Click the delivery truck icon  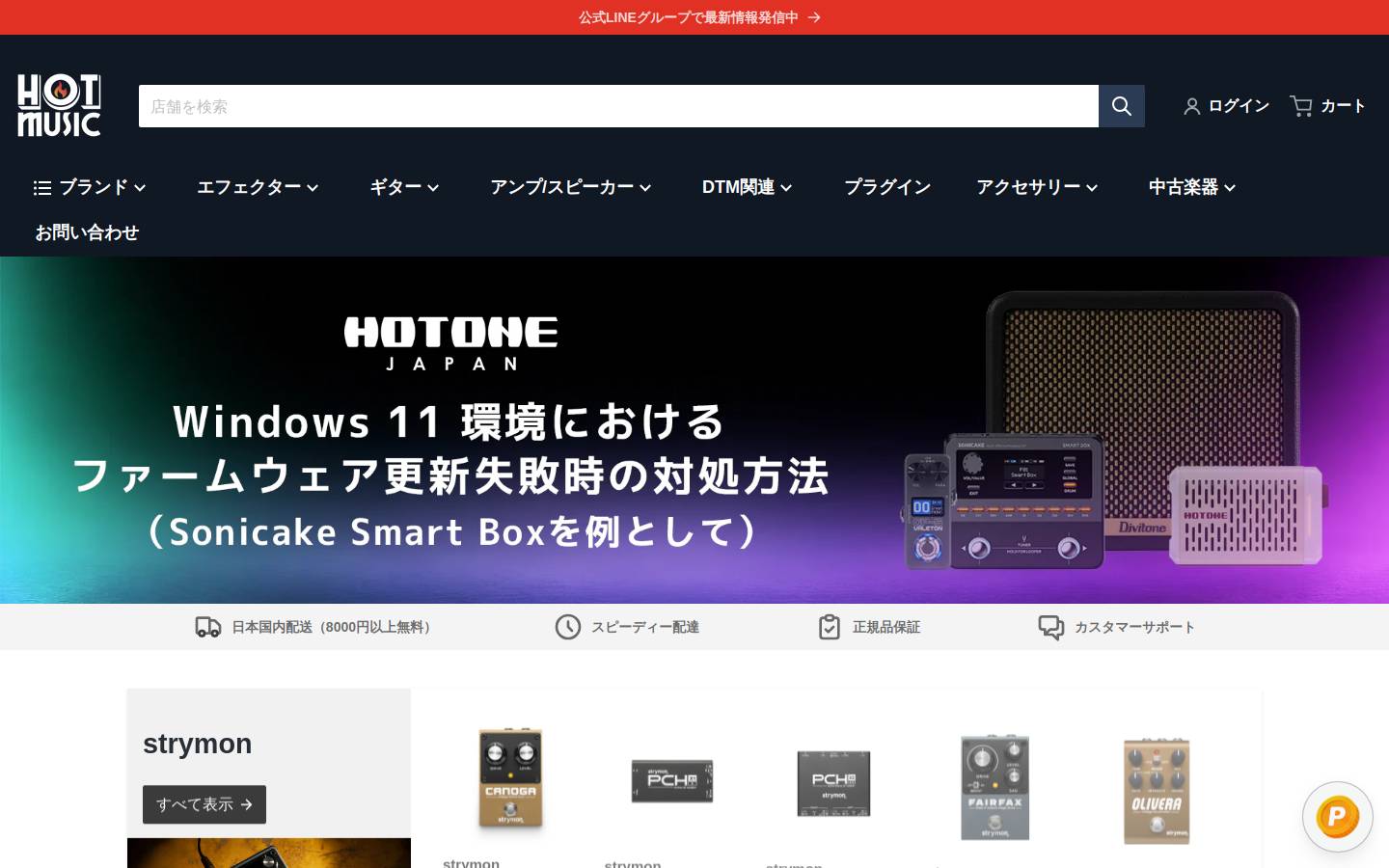(x=208, y=627)
